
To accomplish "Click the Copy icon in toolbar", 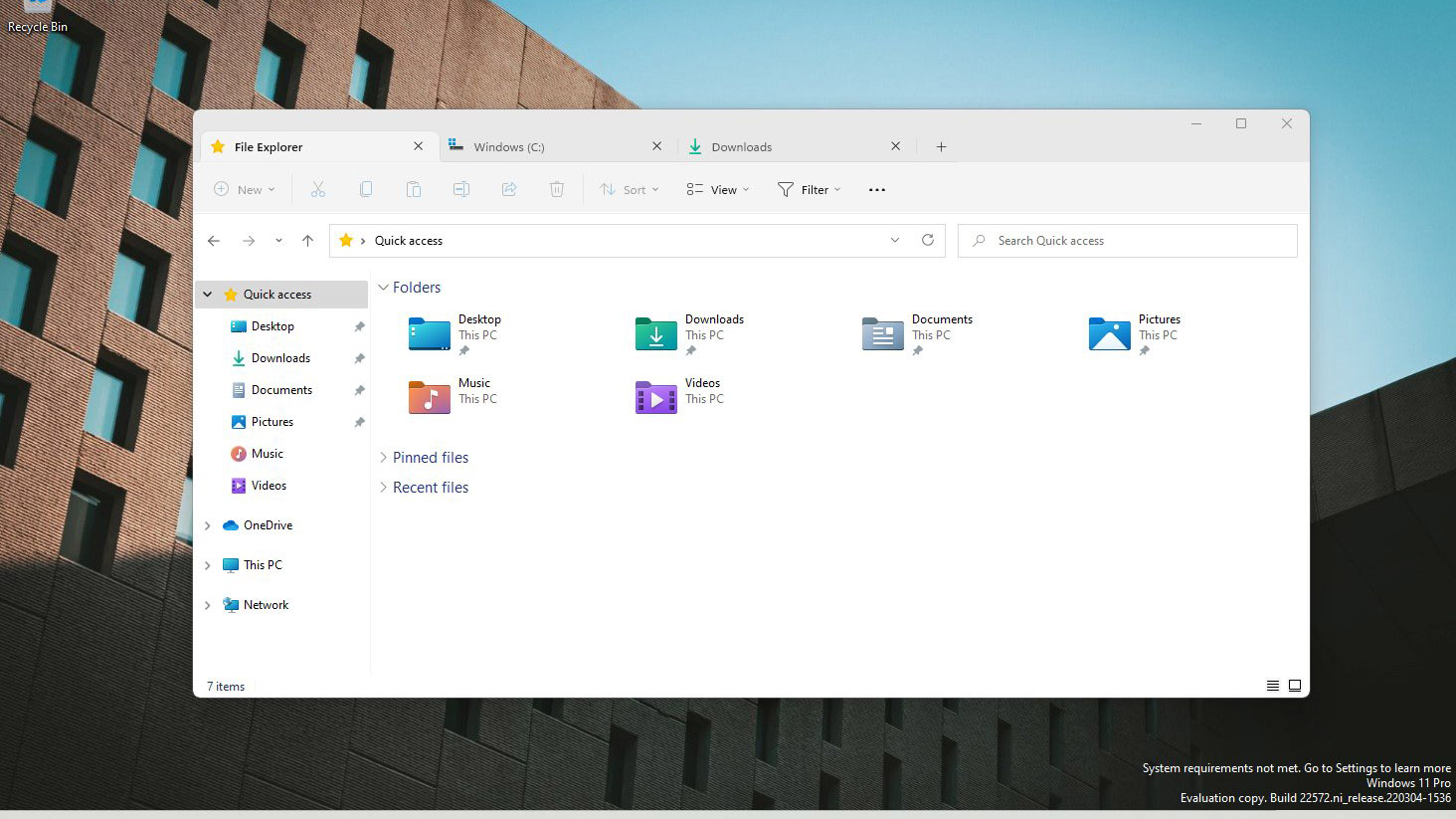I will click(366, 189).
